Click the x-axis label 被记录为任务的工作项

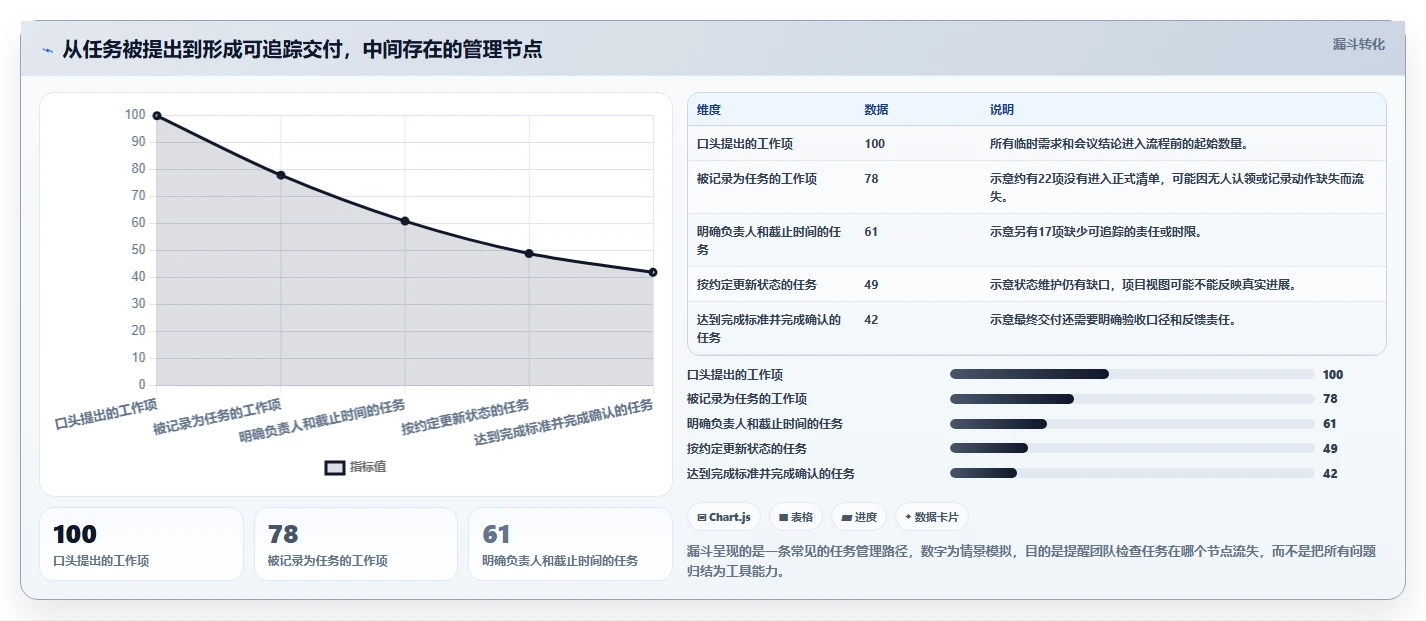coord(217,416)
